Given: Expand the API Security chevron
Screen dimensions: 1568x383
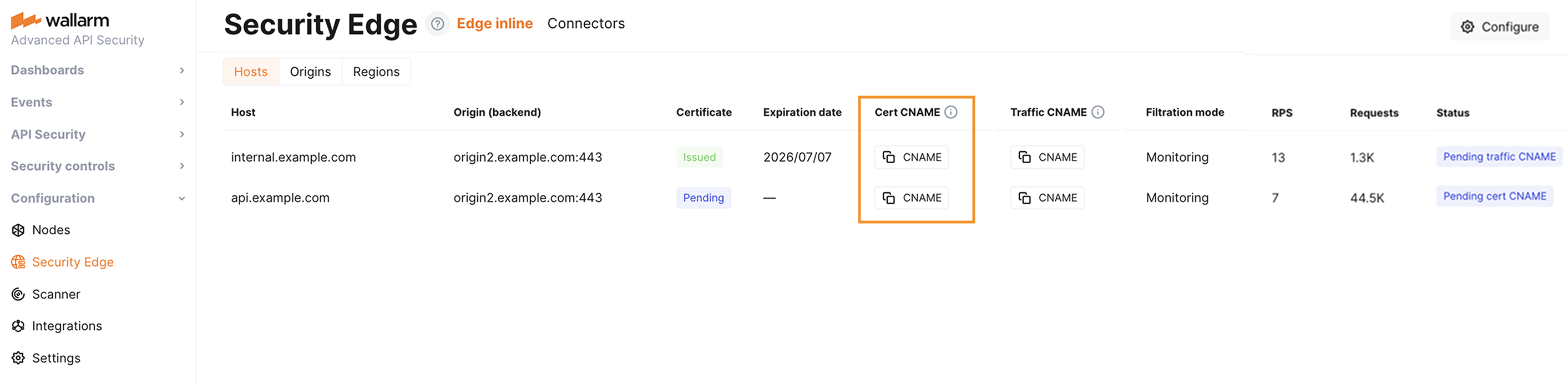Looking at the screenshot, I should (x=181, y=134).
